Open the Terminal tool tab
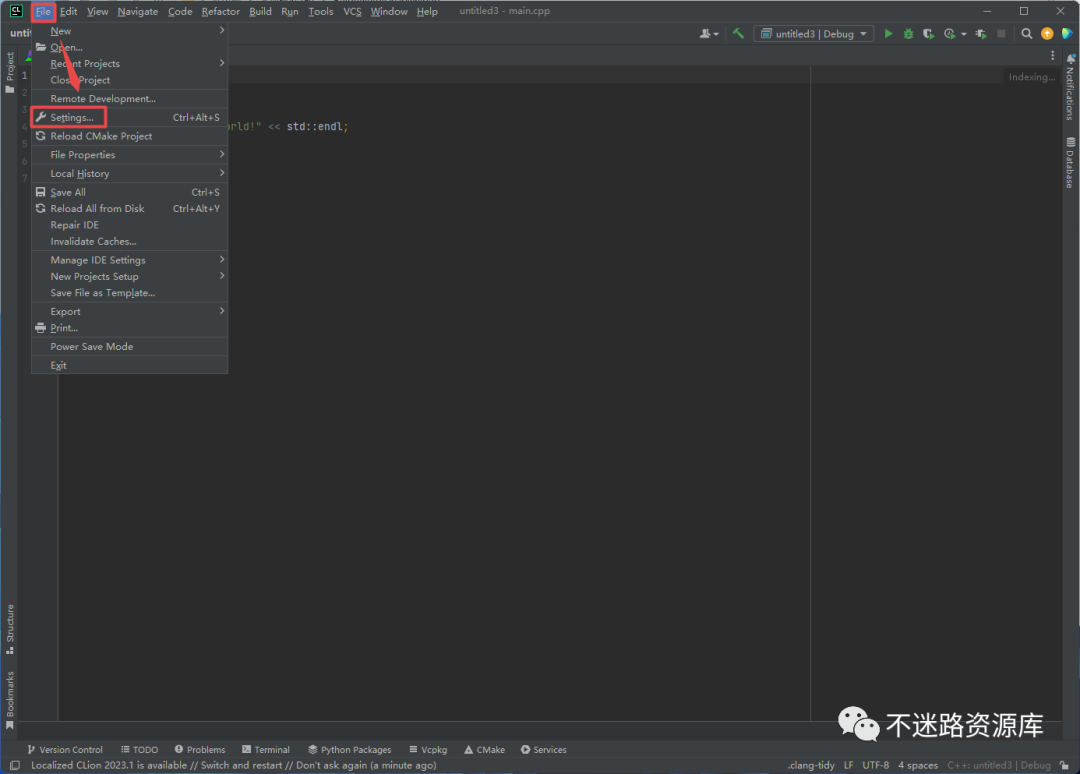 266,749
